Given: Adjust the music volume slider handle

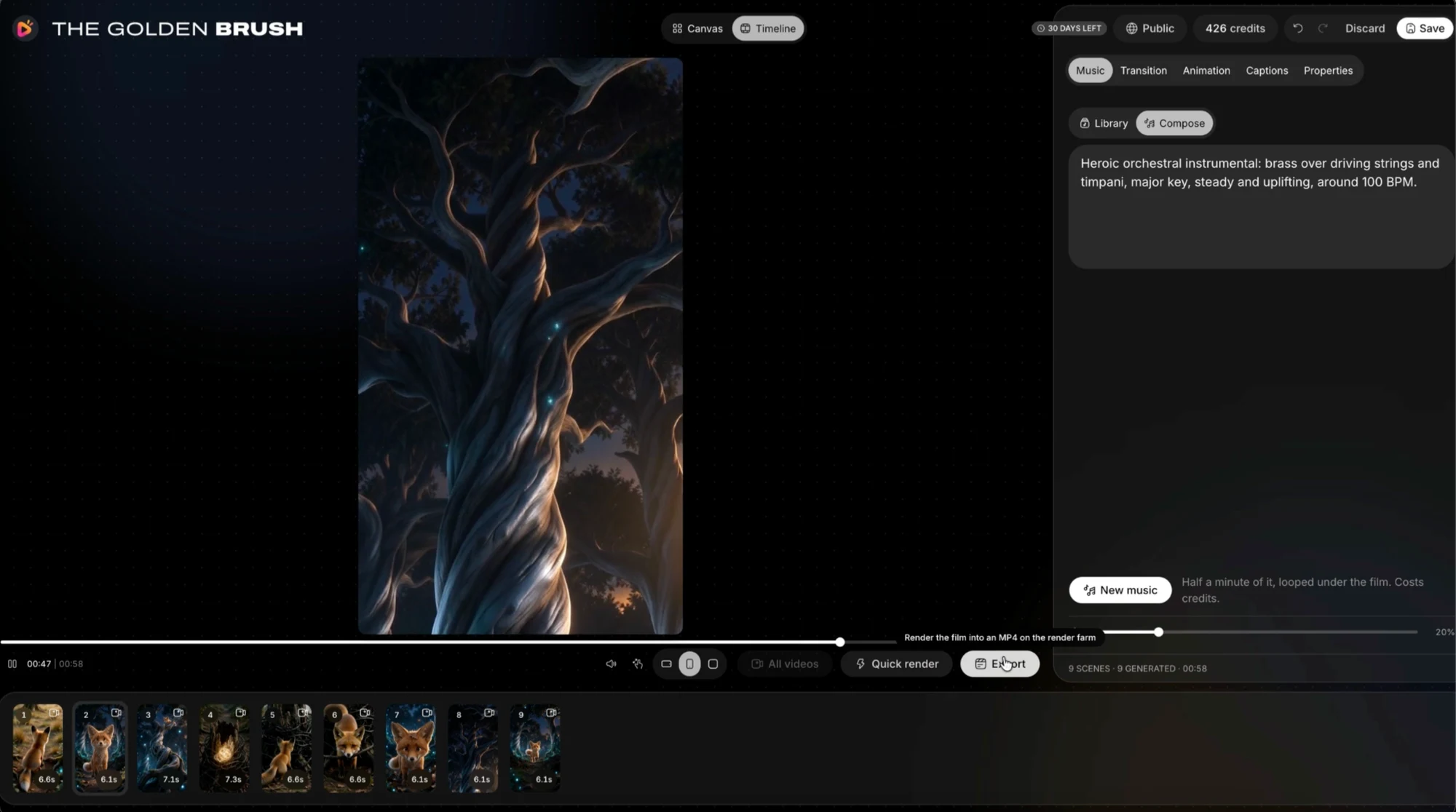Looking at the screenshot, I should tap(1158, 632).
